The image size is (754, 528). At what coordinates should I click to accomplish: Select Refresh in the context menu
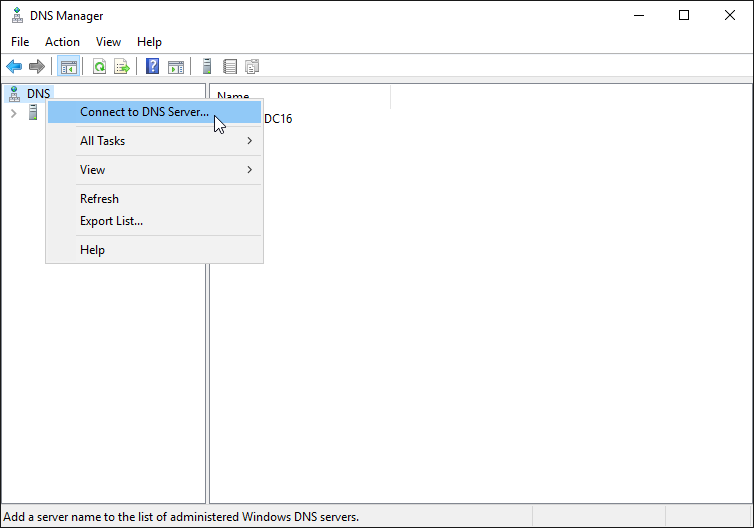tap(154, 199)
